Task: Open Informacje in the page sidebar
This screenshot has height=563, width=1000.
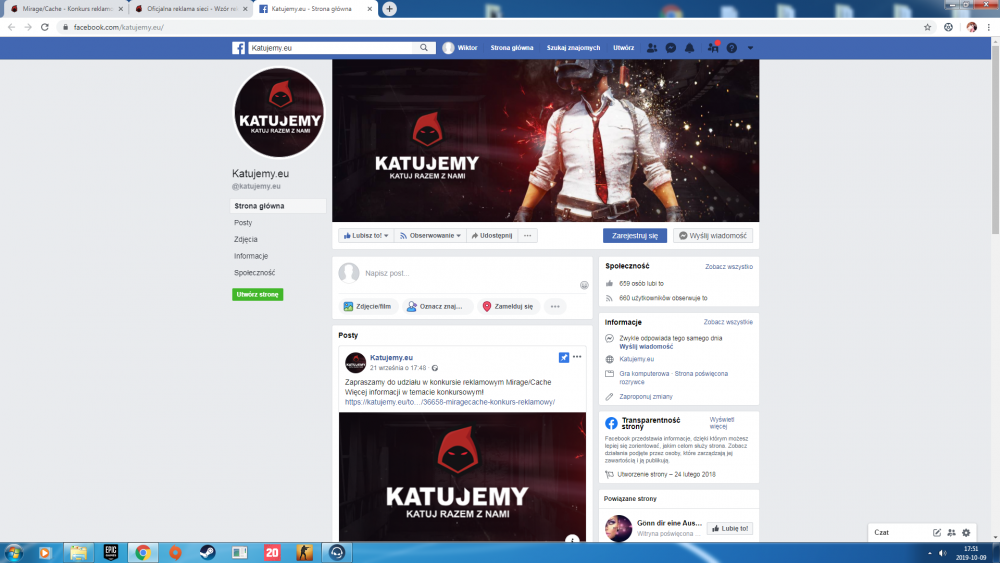Action: coord(251,256)
